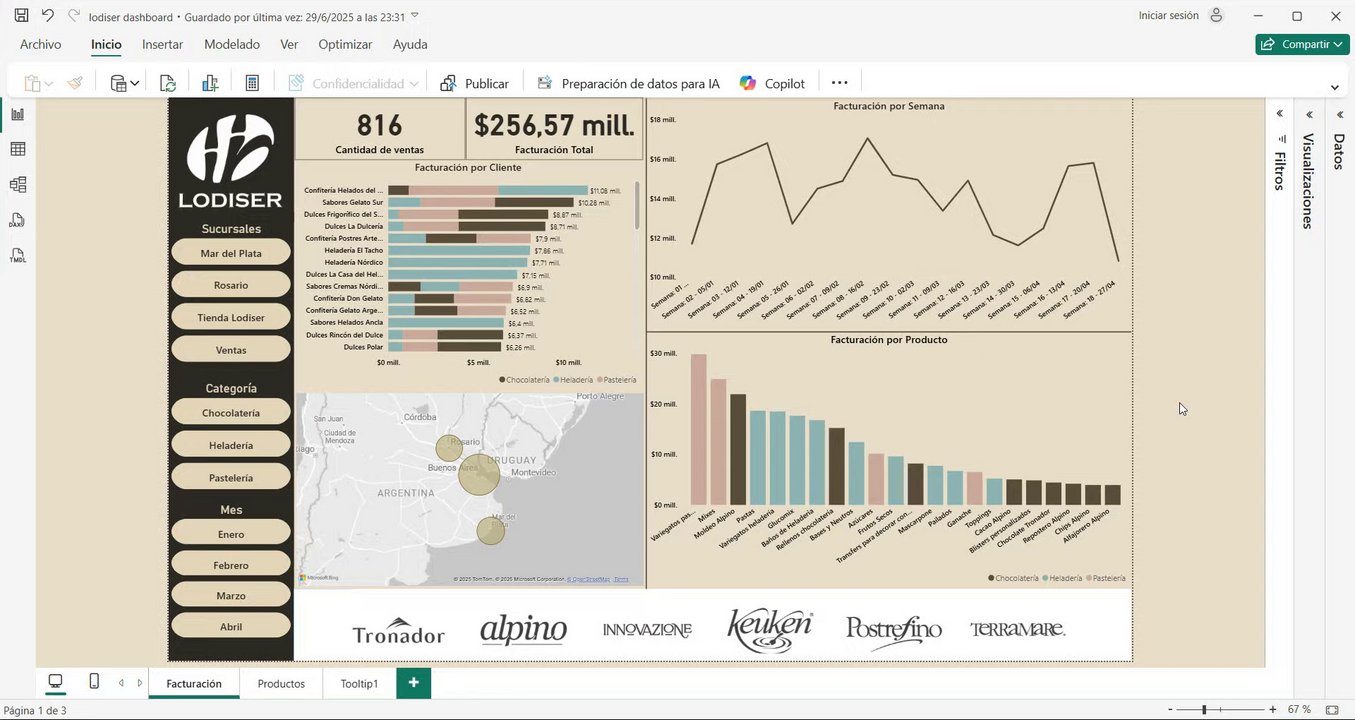Open the Insertar ribbon tab
1355x720 pixels.
(162, 44)
